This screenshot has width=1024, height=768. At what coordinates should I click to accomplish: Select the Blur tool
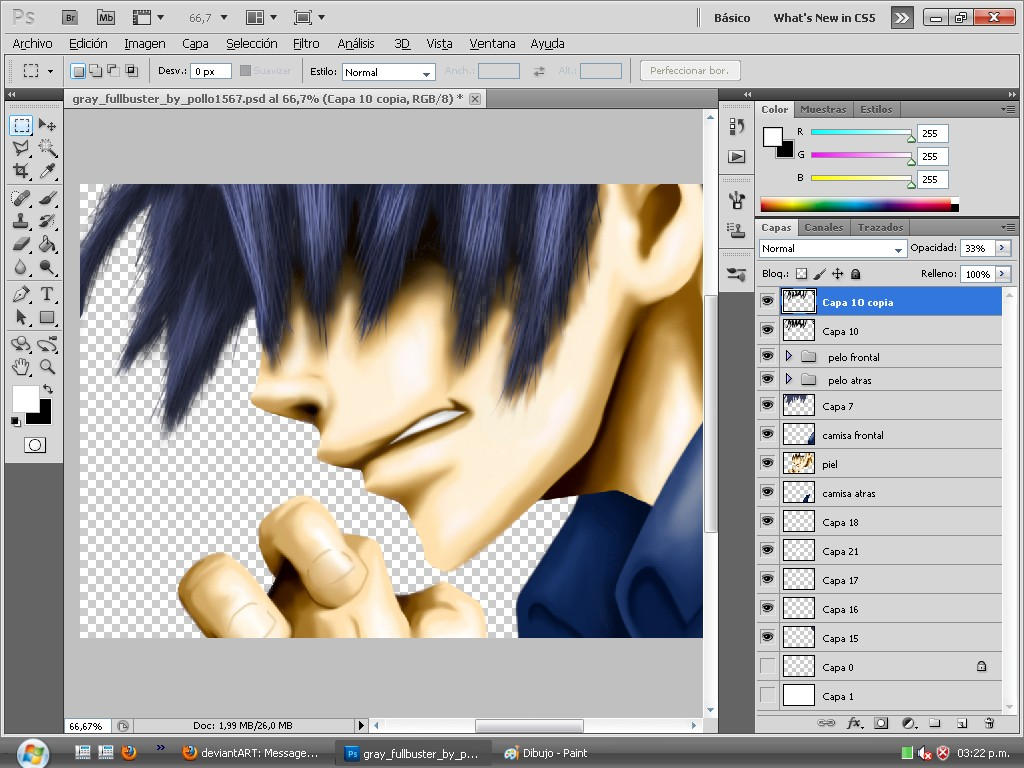point(22,267)
